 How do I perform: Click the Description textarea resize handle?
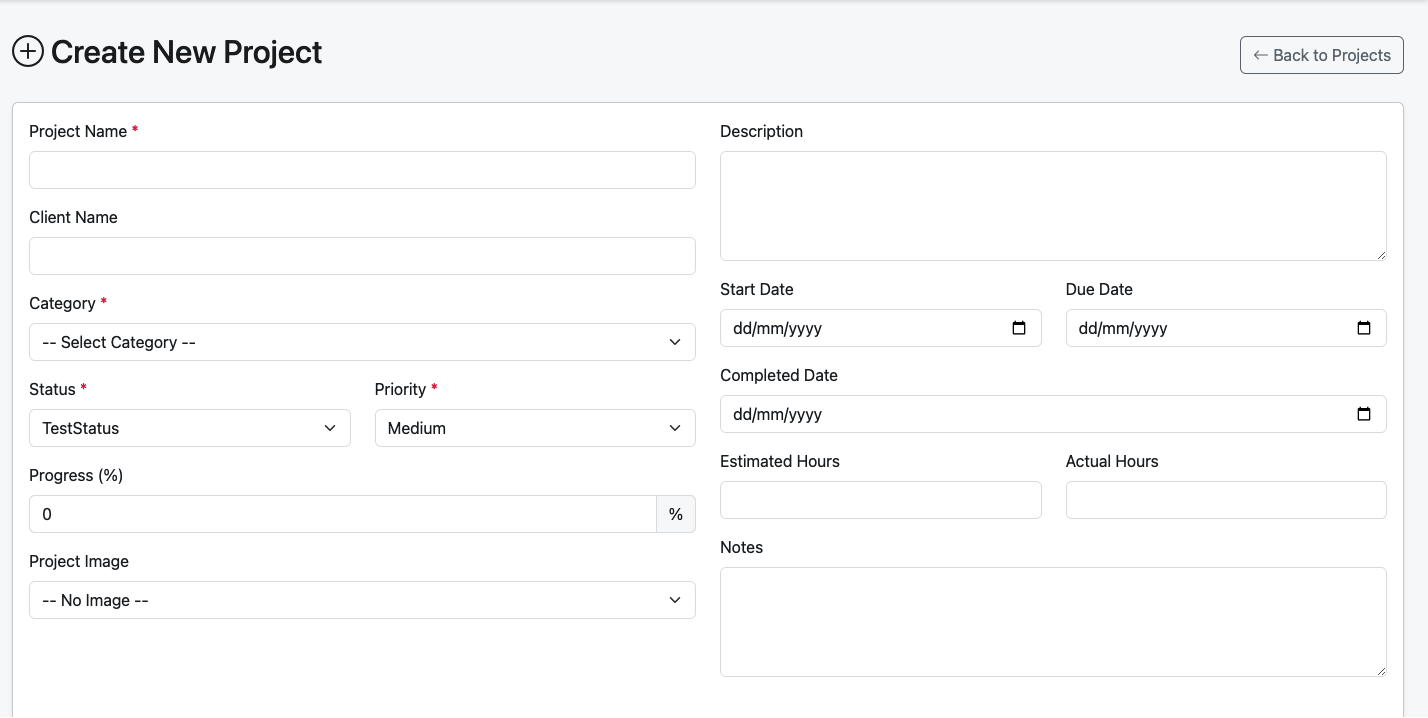coord(1380,254)
